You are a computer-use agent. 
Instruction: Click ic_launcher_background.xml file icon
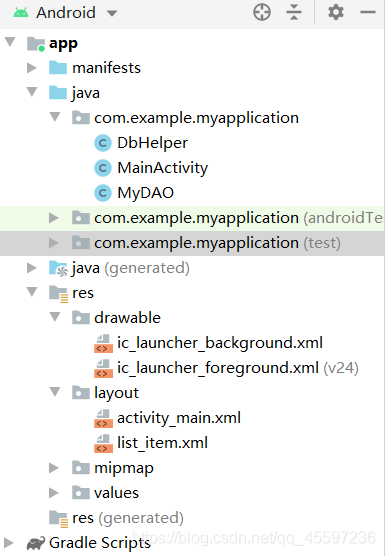pyautogui.click(x=103, y=344)
